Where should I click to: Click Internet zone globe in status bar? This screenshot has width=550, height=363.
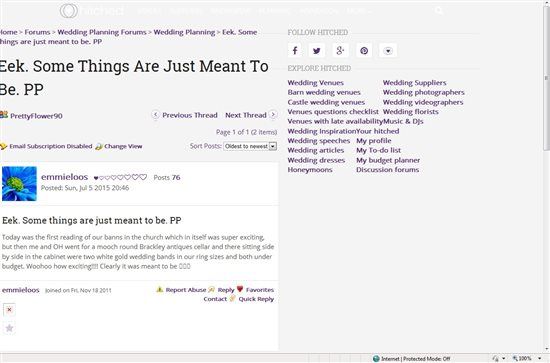coord(376,358)
